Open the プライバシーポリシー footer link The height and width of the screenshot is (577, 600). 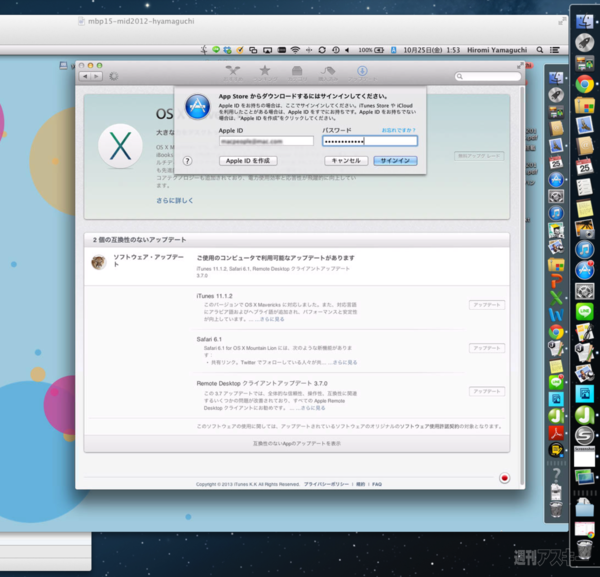pyautogui.click(x=326, y=484)
